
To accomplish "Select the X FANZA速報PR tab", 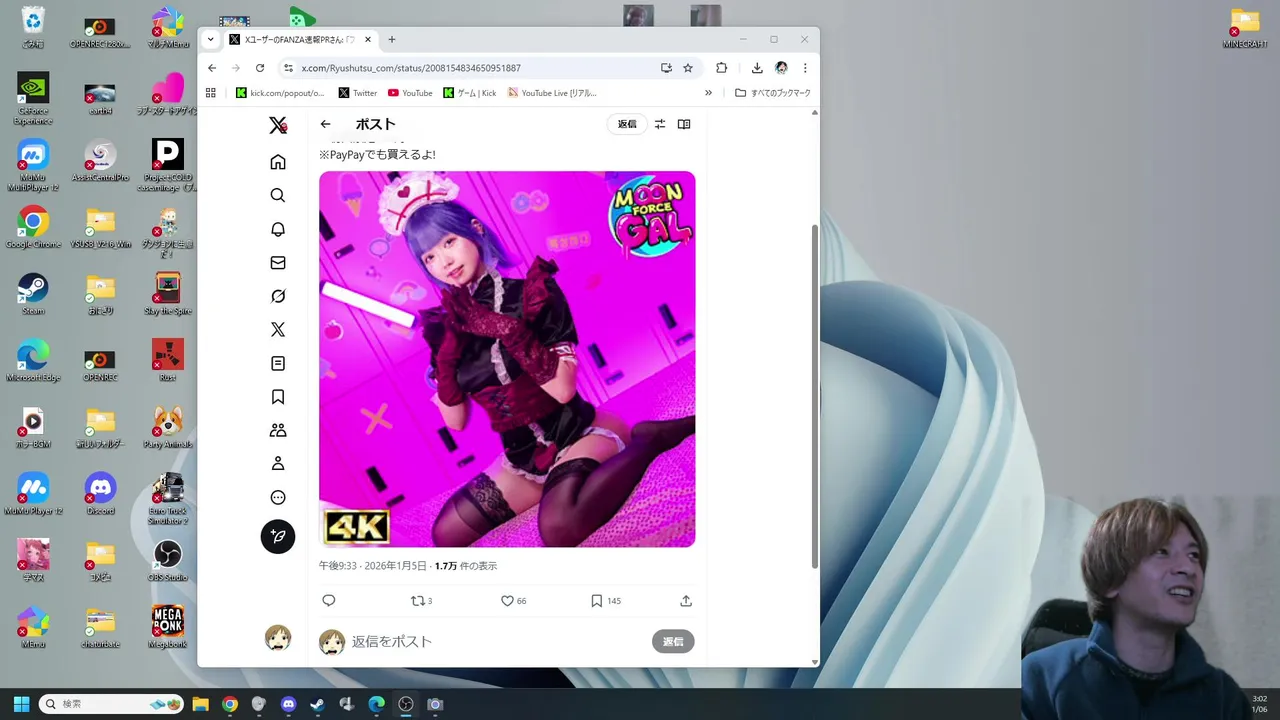I will tap(300, 40).
